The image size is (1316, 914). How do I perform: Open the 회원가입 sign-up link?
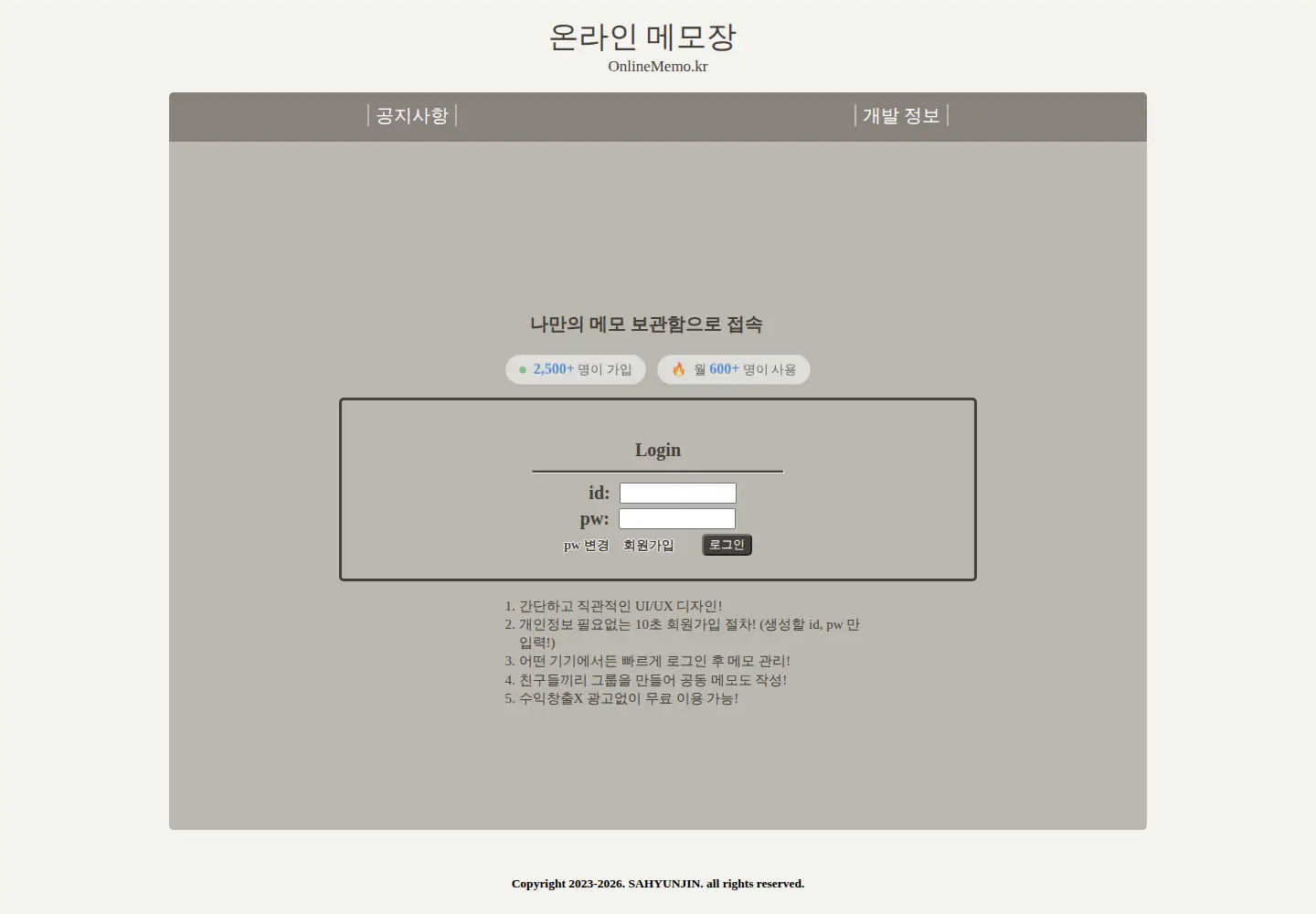tap(648, 545)
